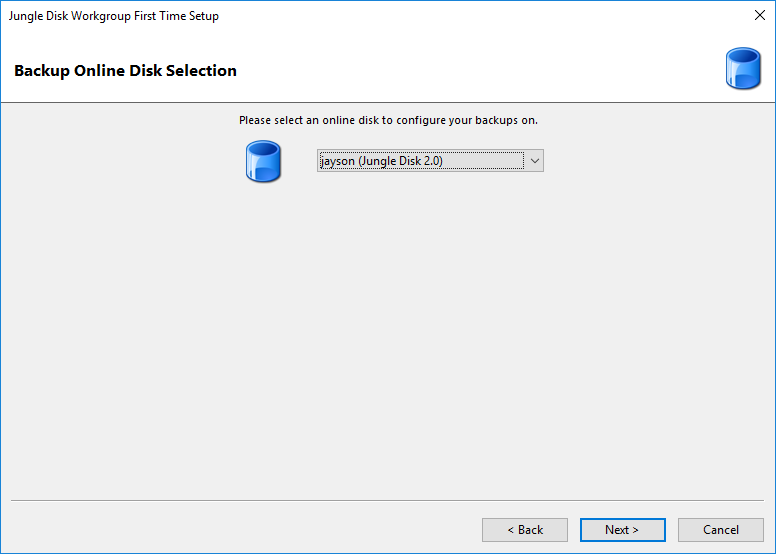Close the setup window with X
Viewport: 776px width, 554px height.
point(760,15)
